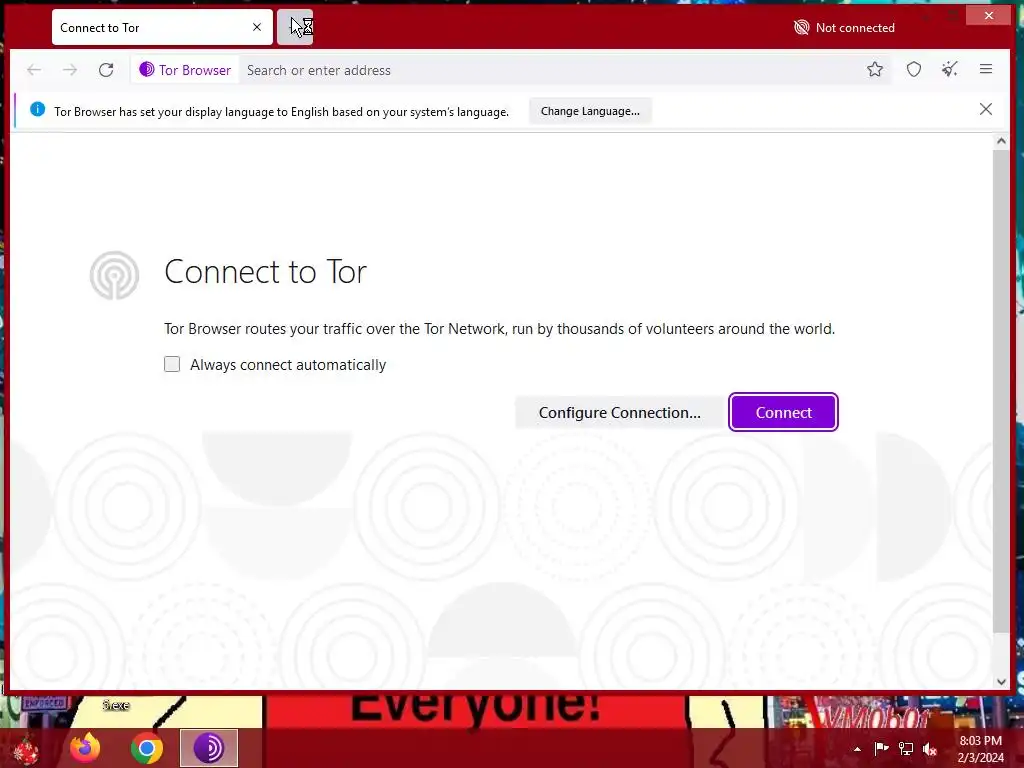The height and width of the screenshot is (768, 1024).
Task: Show hidden system tray icons
Action: [x=857, y=749]
